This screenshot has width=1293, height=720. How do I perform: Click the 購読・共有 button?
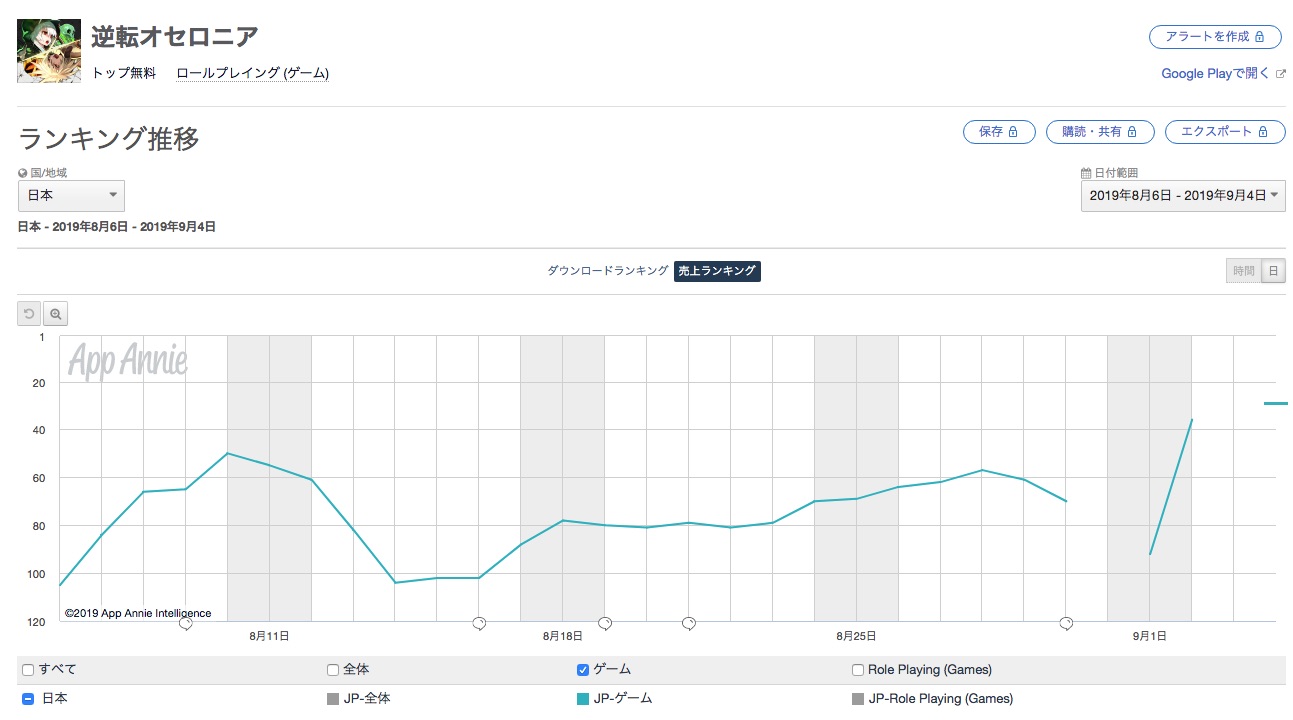click(1100, 132)
